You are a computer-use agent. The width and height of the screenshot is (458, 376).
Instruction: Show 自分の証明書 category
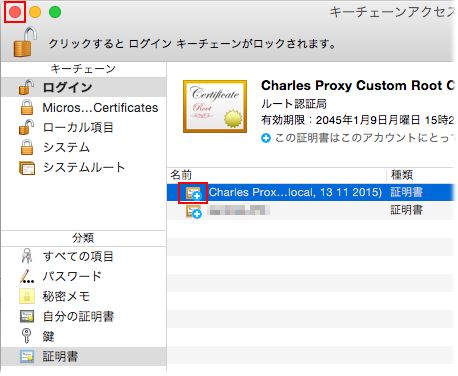[78, 316]
